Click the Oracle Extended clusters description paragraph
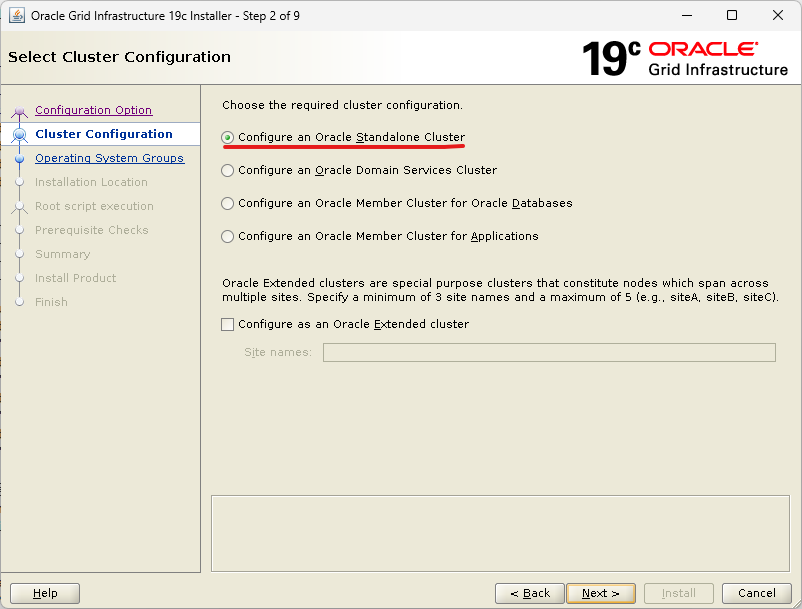Viewport: 802px width, 609px height. click(500, 290)
